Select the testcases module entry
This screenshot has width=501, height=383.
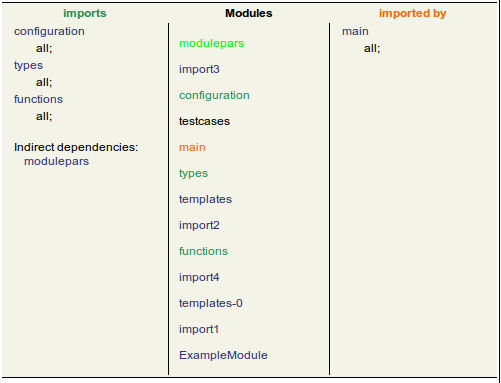pos(204,121)
